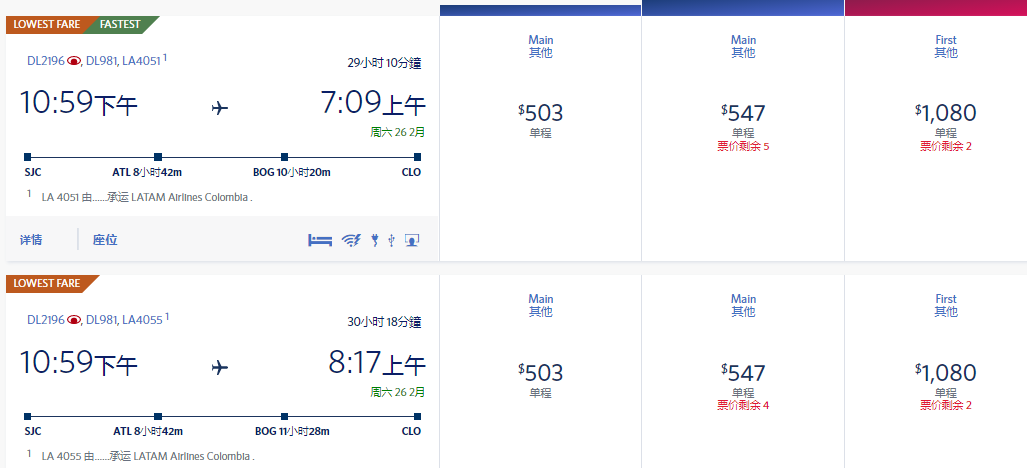Click the green FASTEST badge
The width and height of the screenshot is (1027, 468).
[x=121, y=25]
